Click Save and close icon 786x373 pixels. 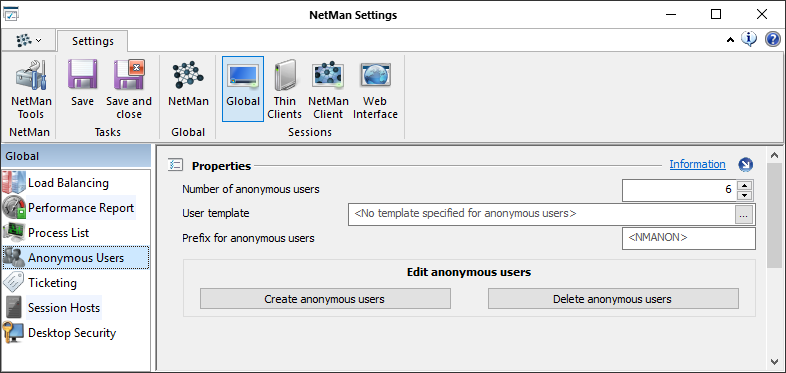tap(129, 75)
